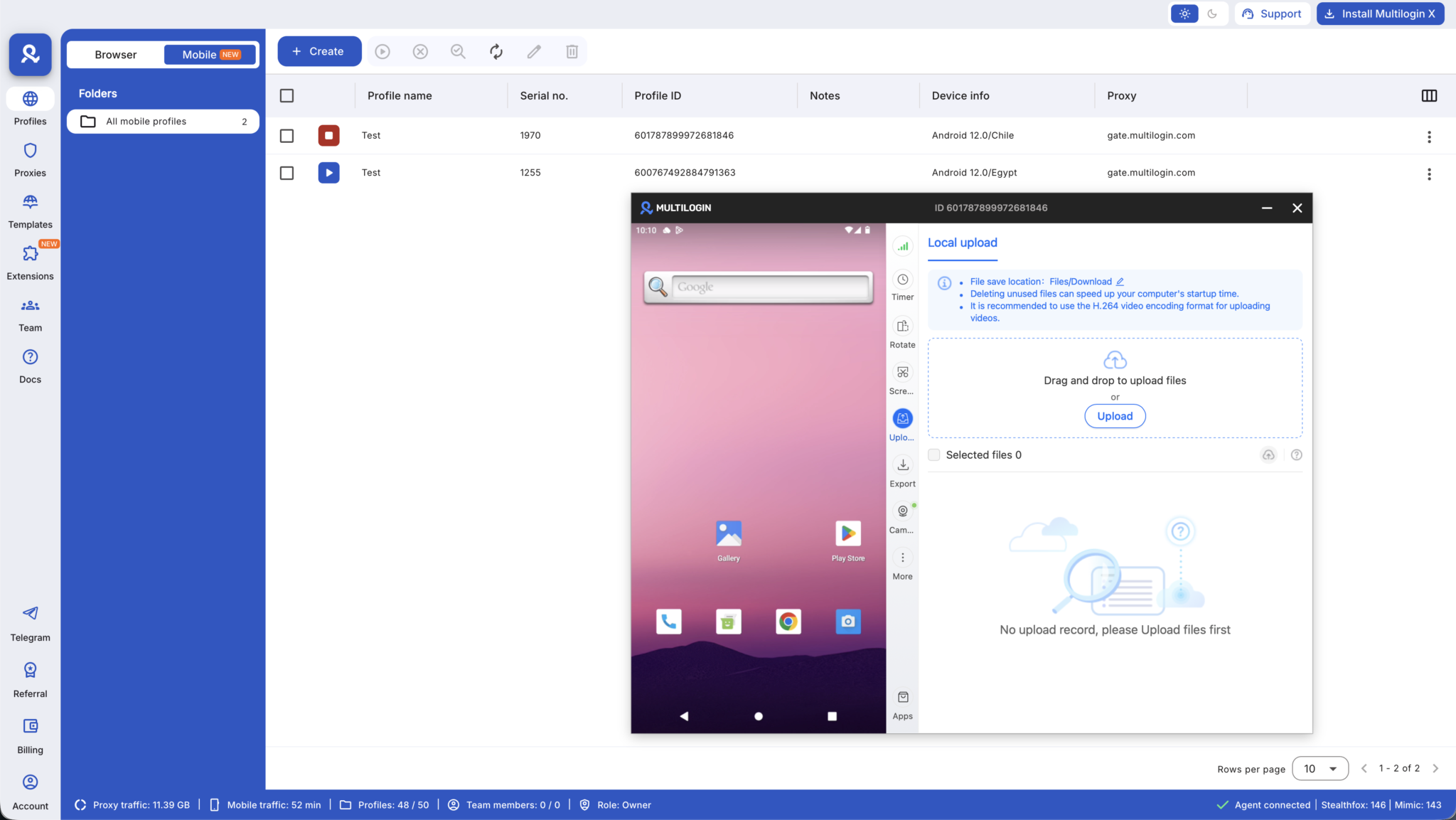
Task: Open the Apps panel in the phone emulator
Action: pyautogui.click(x=901, y=698)
